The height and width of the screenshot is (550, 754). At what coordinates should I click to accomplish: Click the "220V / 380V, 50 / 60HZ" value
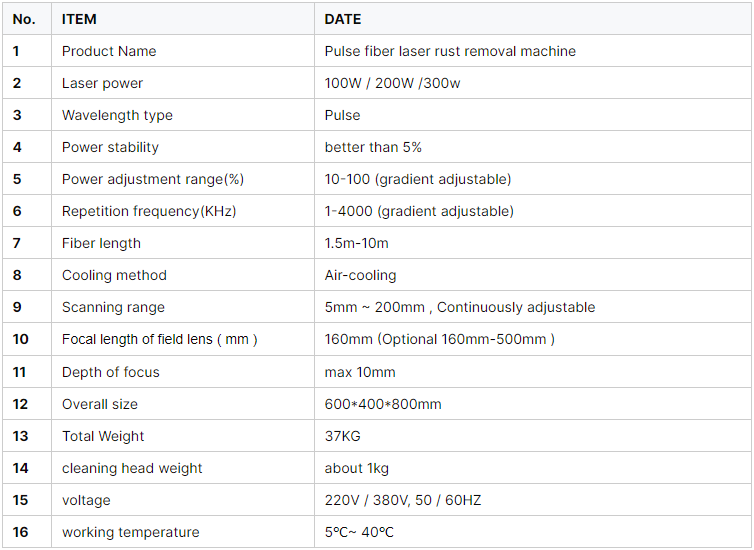point(403,500)
